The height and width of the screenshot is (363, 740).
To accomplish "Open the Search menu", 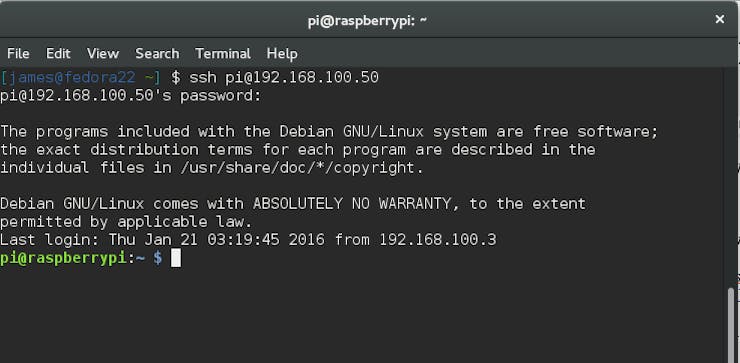I will coord(157,53).
